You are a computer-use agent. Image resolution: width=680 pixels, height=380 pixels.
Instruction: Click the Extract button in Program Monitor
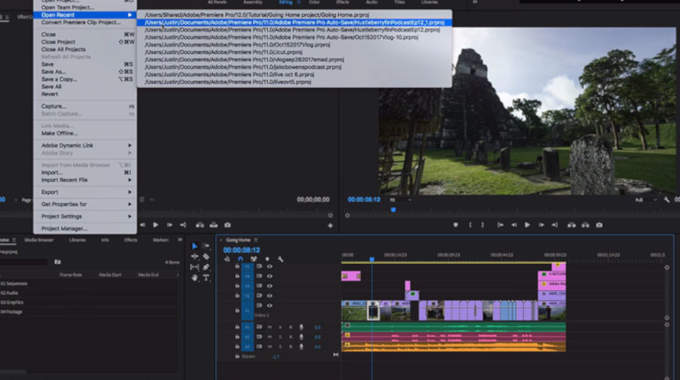585,225
